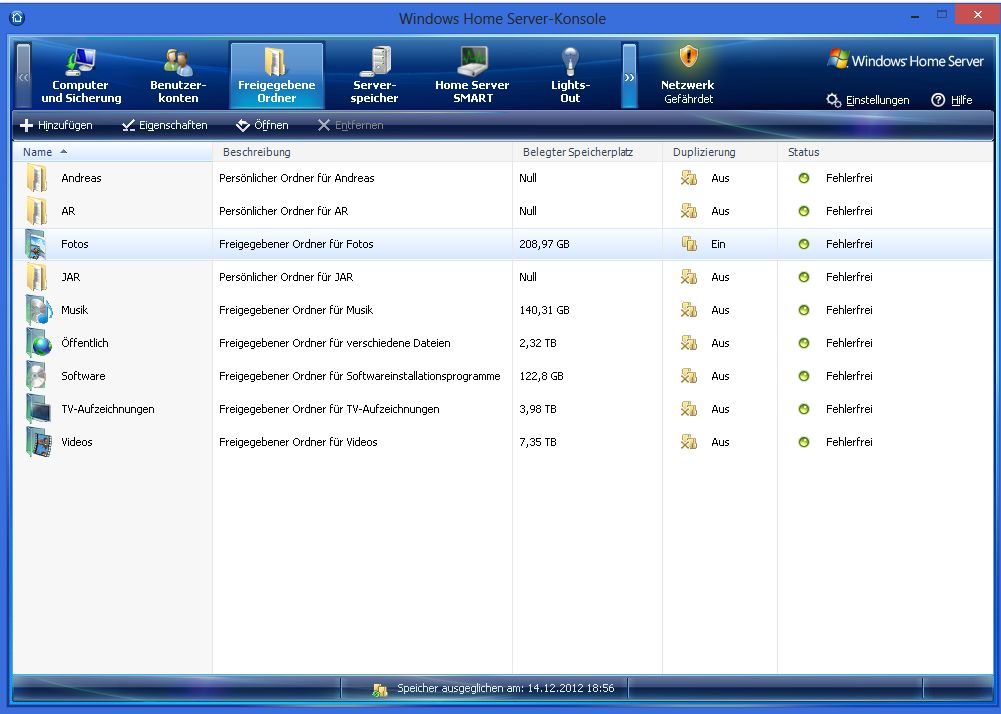Click the '208,97 GB' size value
The image size is (1001, 714).
tap(545, 244)
